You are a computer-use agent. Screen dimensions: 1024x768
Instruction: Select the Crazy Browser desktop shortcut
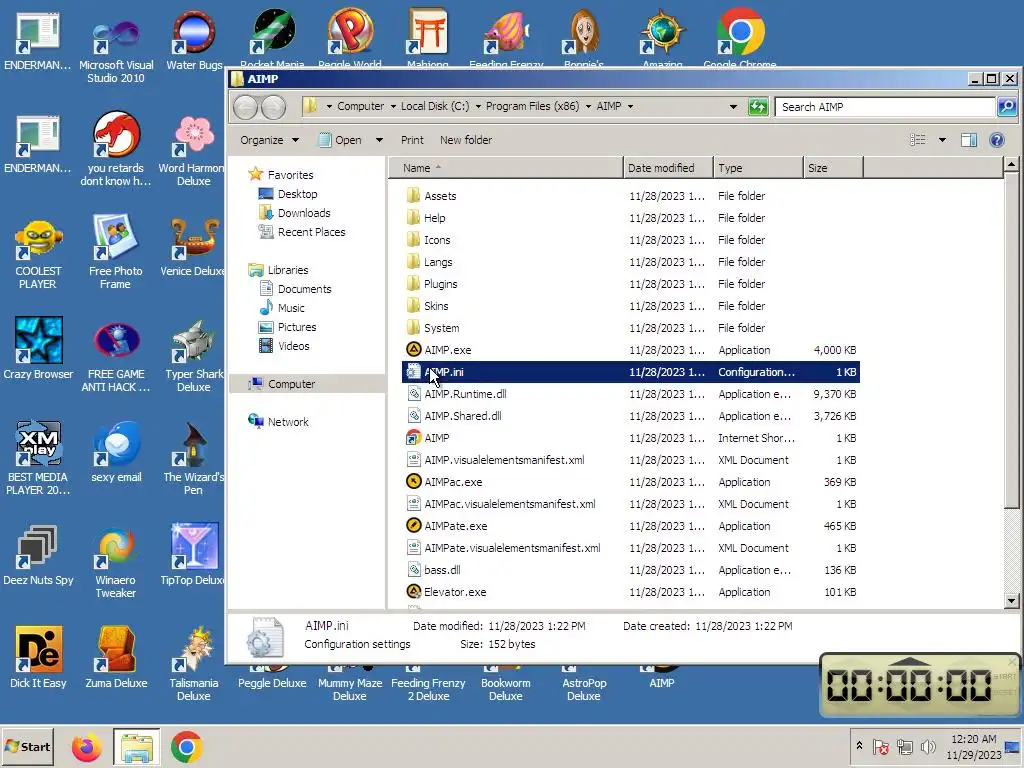[38, 348]
